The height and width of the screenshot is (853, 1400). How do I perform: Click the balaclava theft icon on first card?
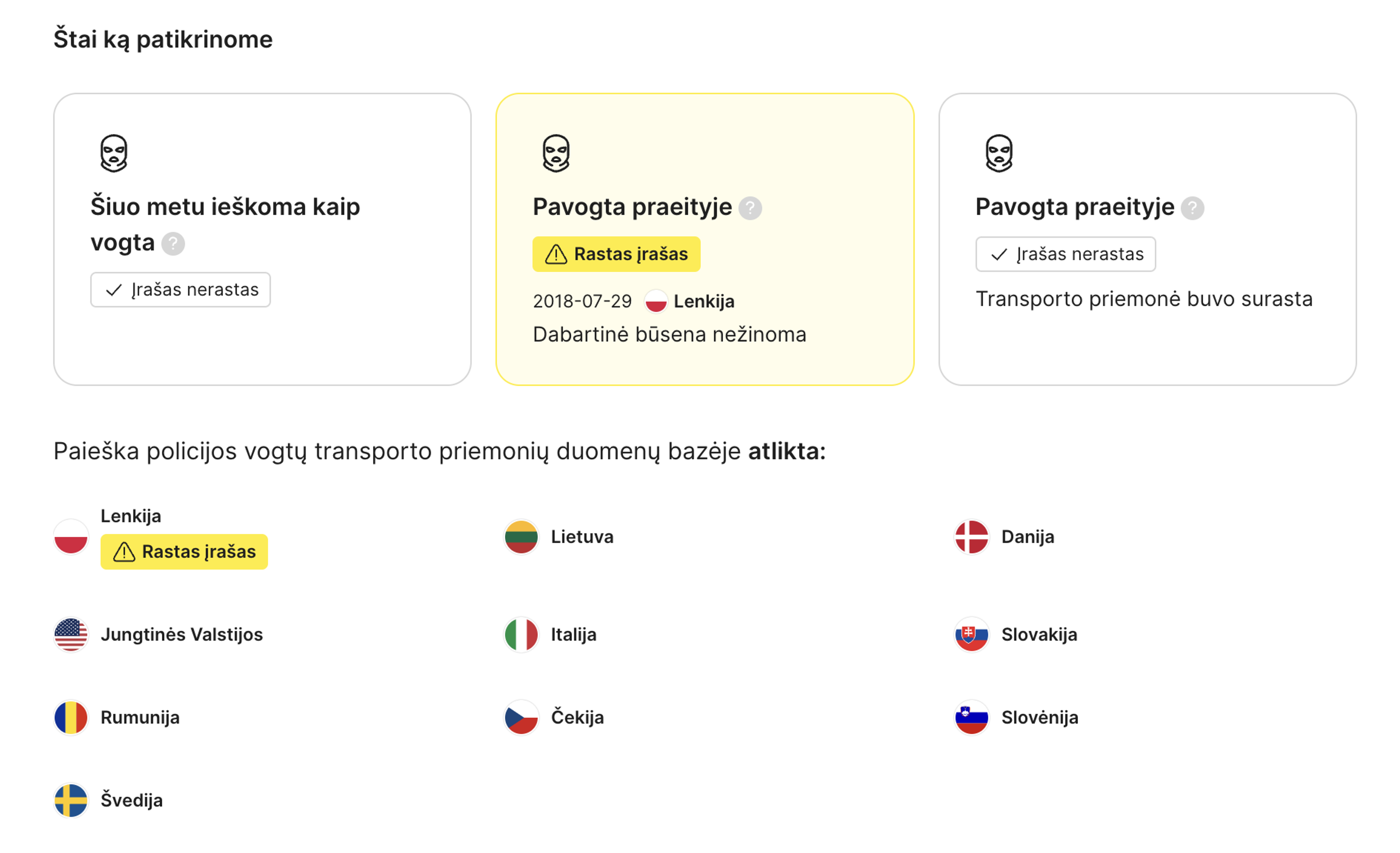114,152
